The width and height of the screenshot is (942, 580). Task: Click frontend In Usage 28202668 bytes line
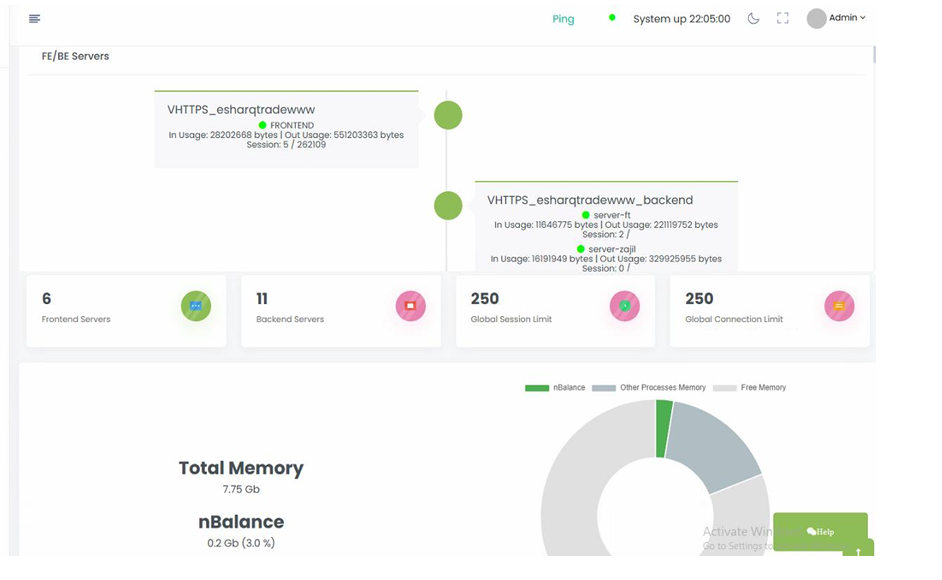click(286, 135)
